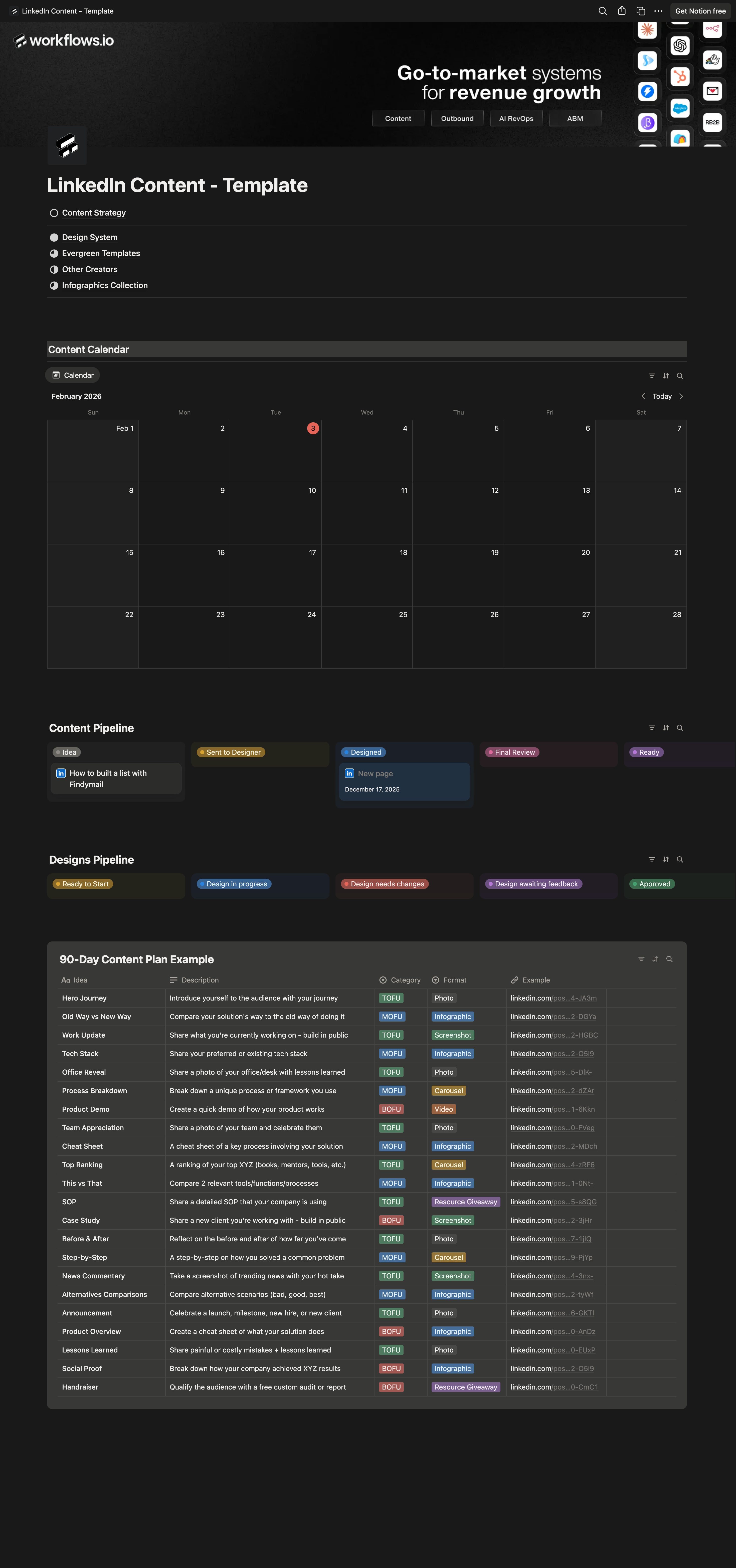This screenshot has width=736, height=1568.
Task: Select February 18 calendar cell
Action: point(367,575)
